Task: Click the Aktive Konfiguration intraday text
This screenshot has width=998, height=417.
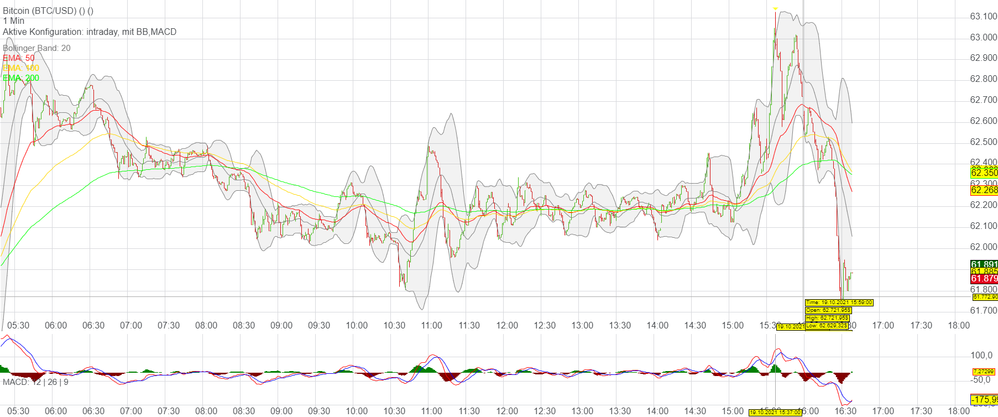Action: coord(90,31)
